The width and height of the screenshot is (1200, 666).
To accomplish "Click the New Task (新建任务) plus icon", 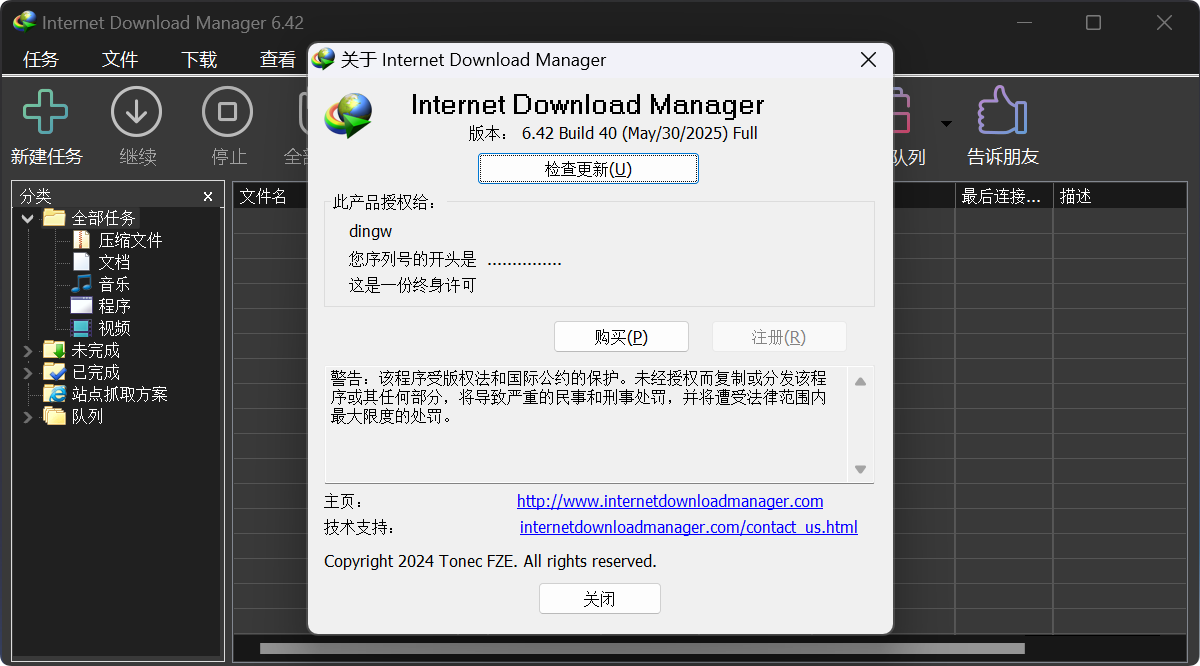I will [46, 112].
